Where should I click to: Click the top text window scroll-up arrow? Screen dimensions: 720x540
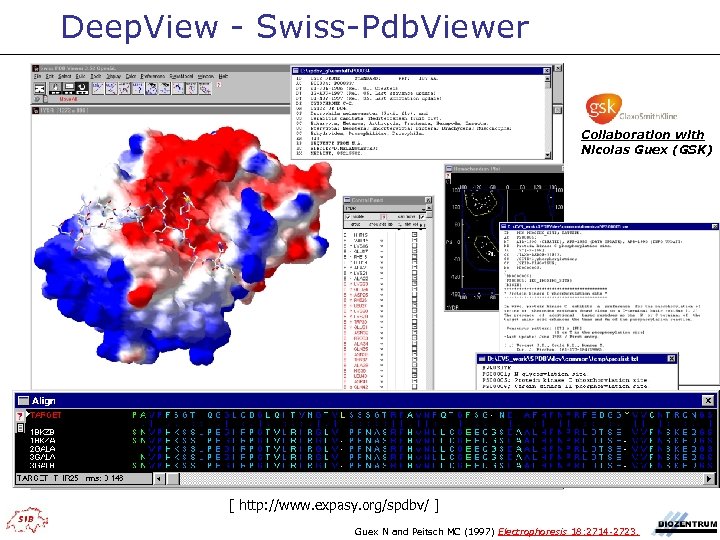[x=547, y=79]
